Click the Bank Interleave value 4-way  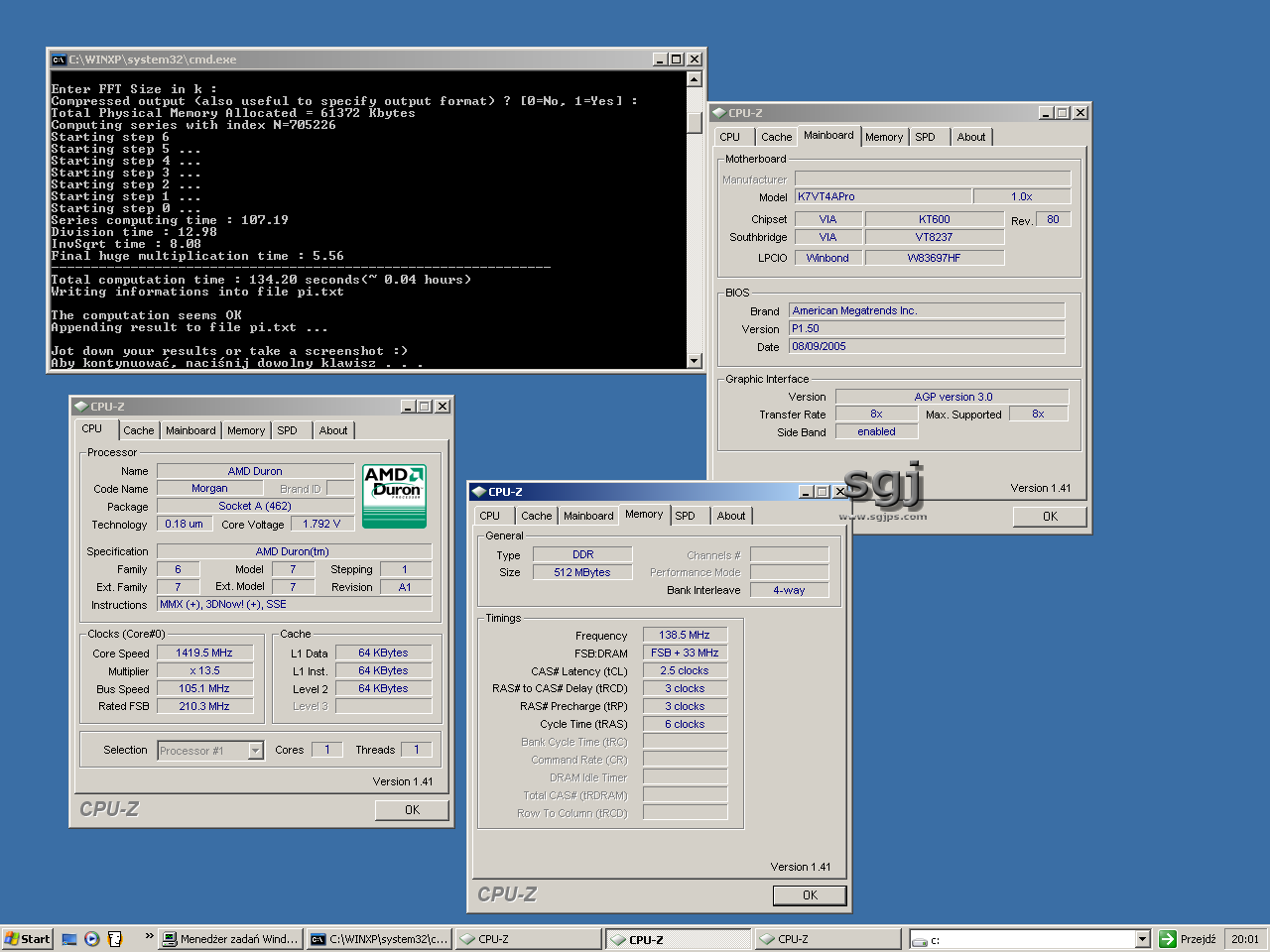[x=789, y=590]
